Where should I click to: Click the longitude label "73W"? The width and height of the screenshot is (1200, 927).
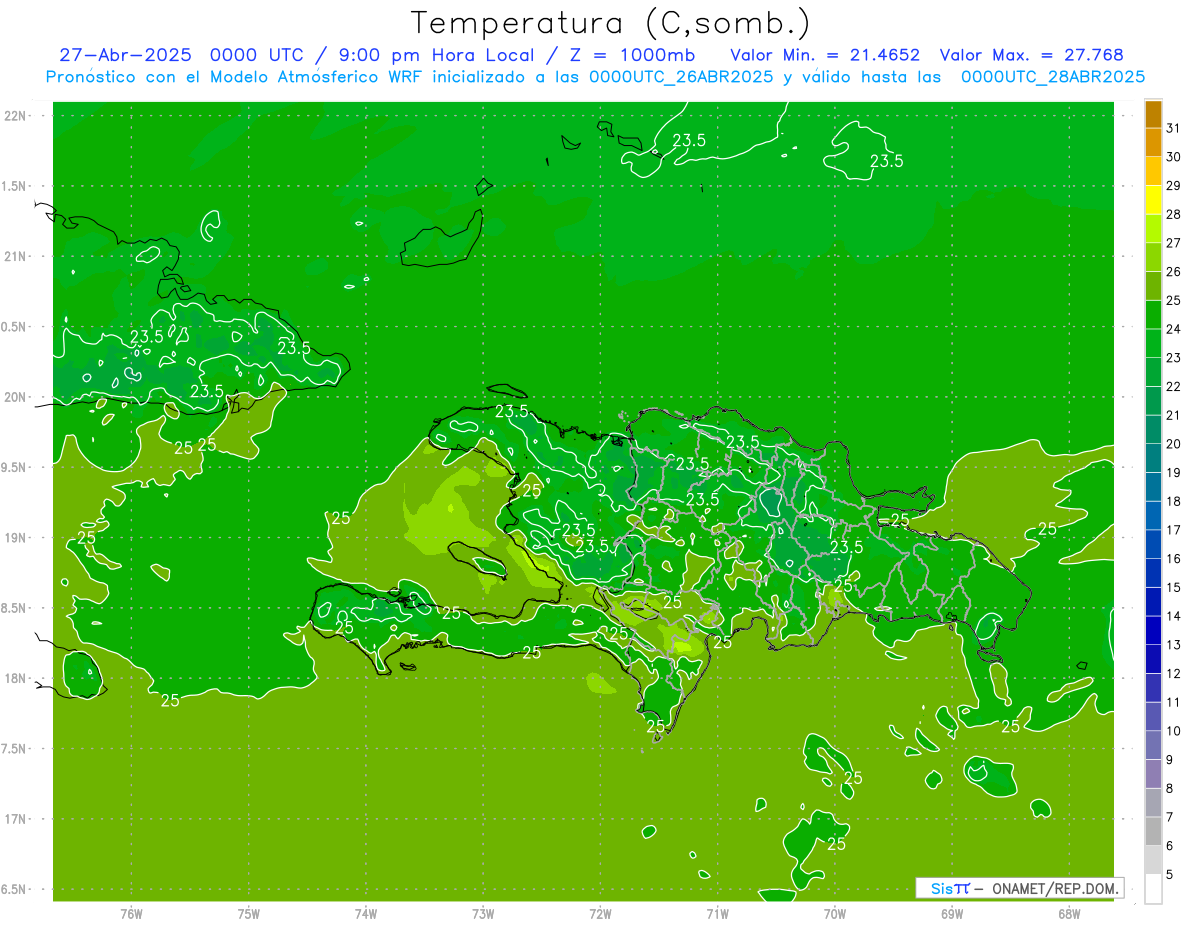(483, 914)
